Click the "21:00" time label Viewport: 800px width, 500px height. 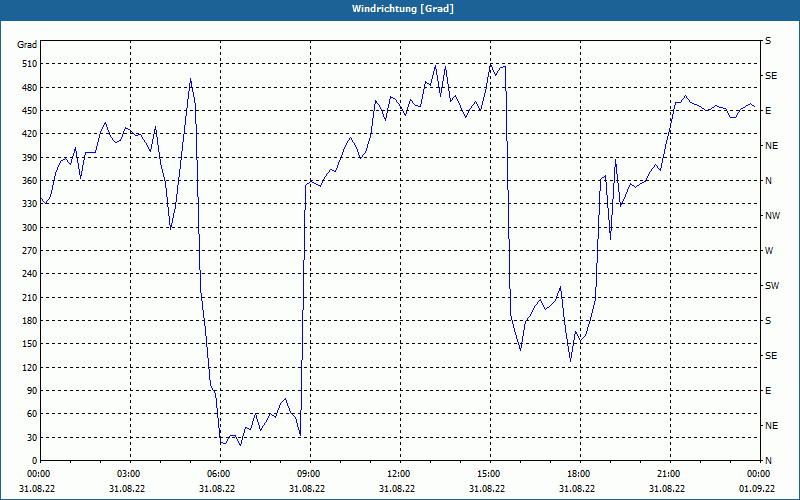pos(667,474)
